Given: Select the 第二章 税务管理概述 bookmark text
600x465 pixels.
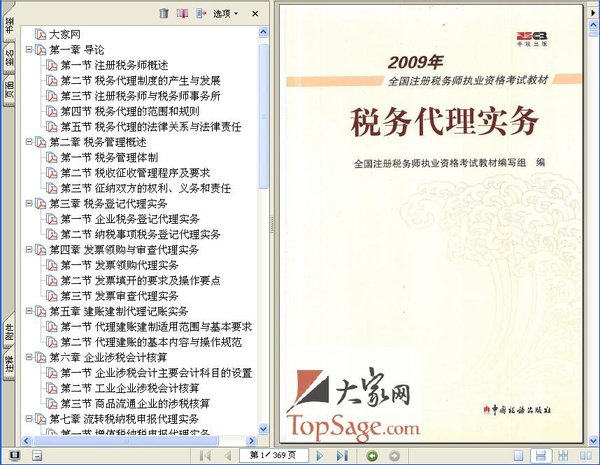Looking at the screenshot, I should click(x=98, y=142).
